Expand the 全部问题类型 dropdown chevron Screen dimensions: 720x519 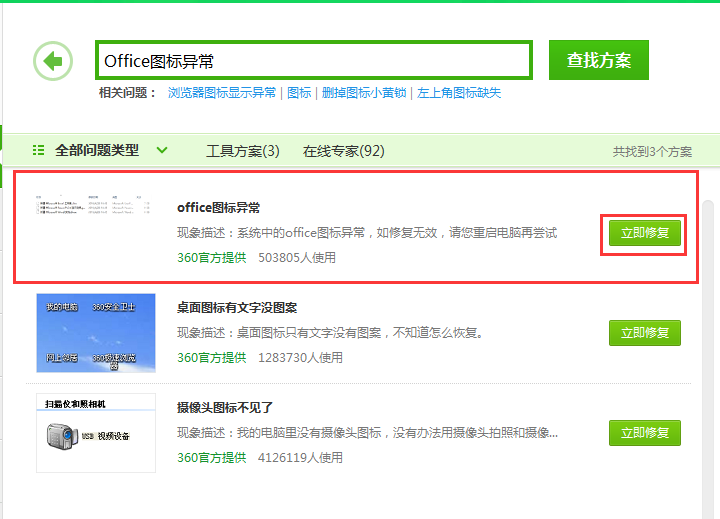coord(162,150)
